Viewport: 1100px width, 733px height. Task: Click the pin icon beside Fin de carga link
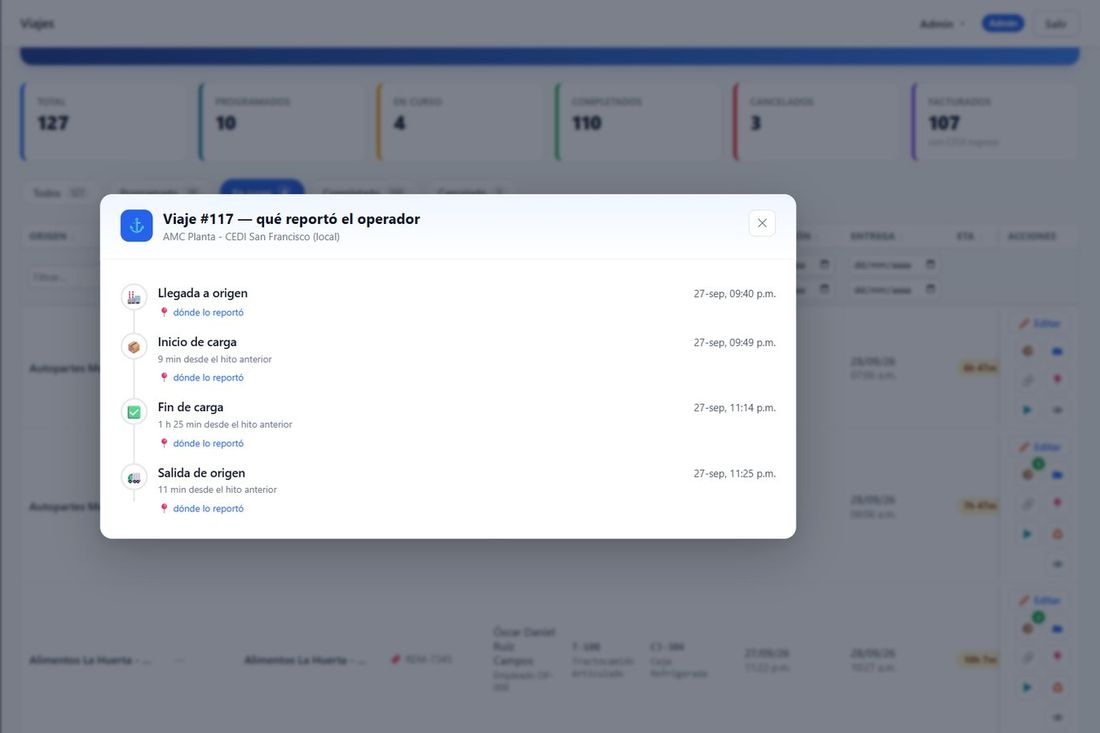click(164, 443)
